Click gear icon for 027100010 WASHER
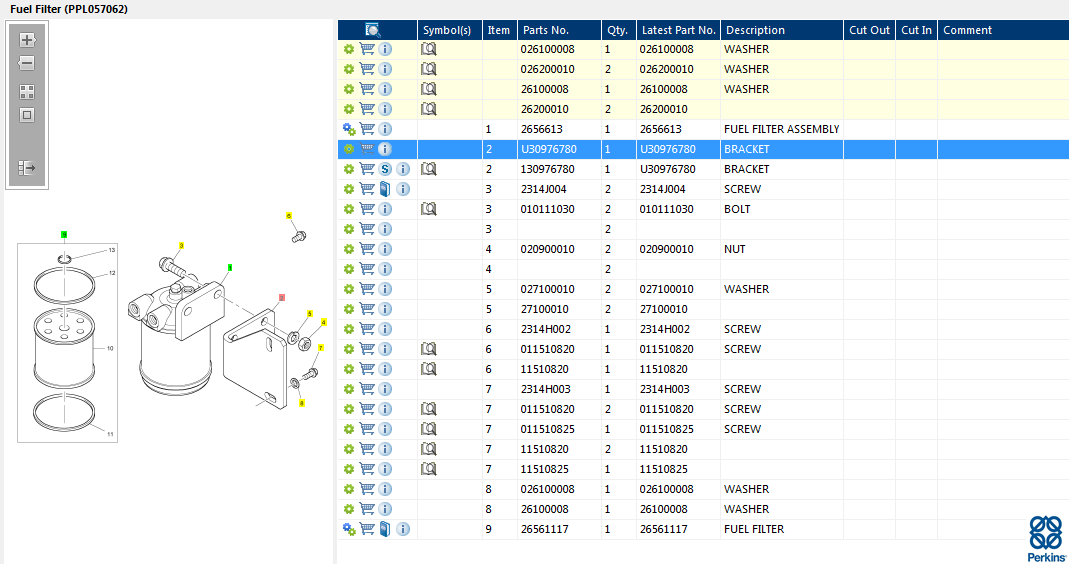The height and width of the screenshot is (564, 1069). tap(349, 289)
